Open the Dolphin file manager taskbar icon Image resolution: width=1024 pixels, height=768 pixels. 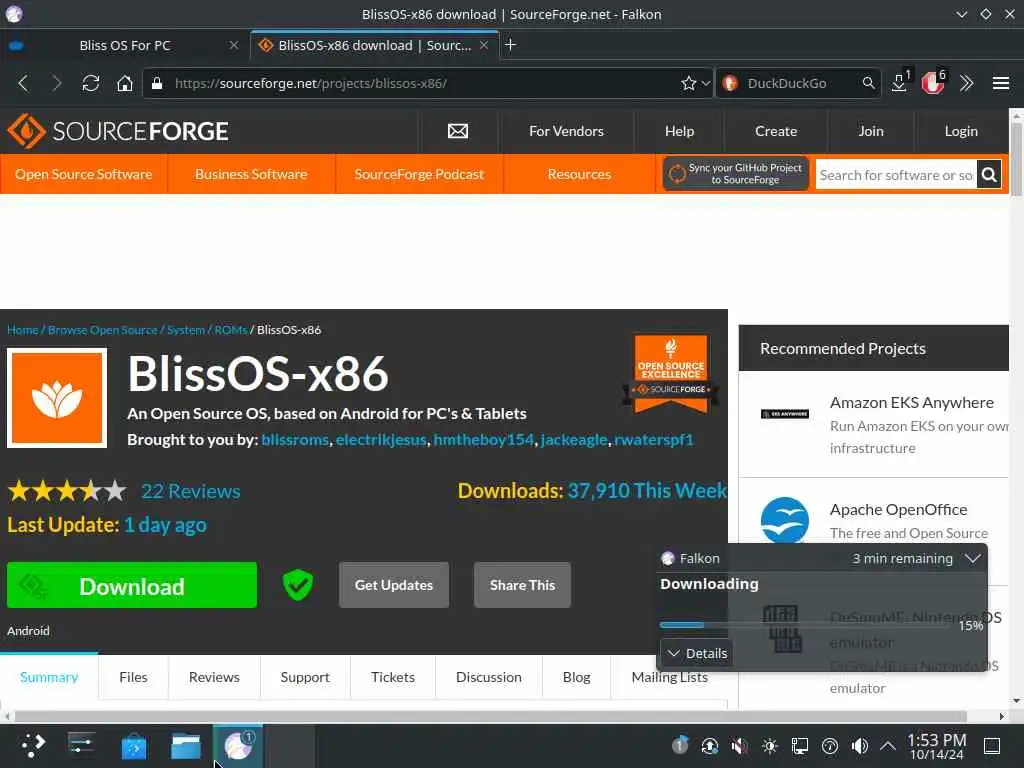coord(185,746)
